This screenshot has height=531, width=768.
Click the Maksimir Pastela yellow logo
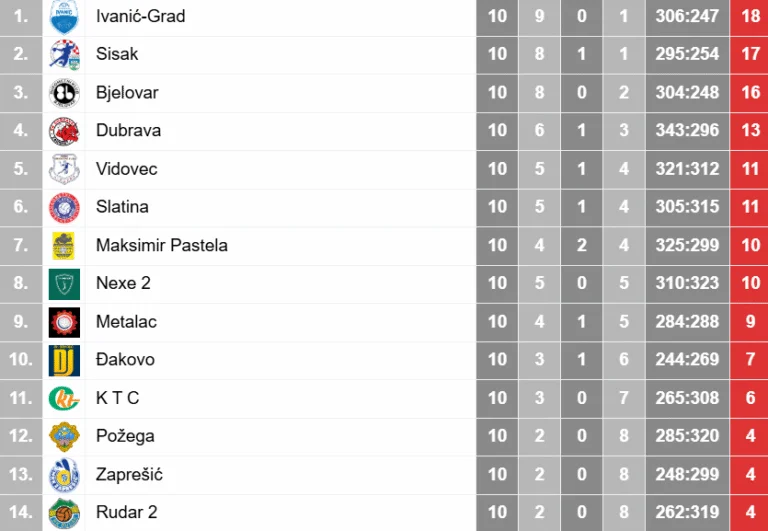[x=64, y=245]
